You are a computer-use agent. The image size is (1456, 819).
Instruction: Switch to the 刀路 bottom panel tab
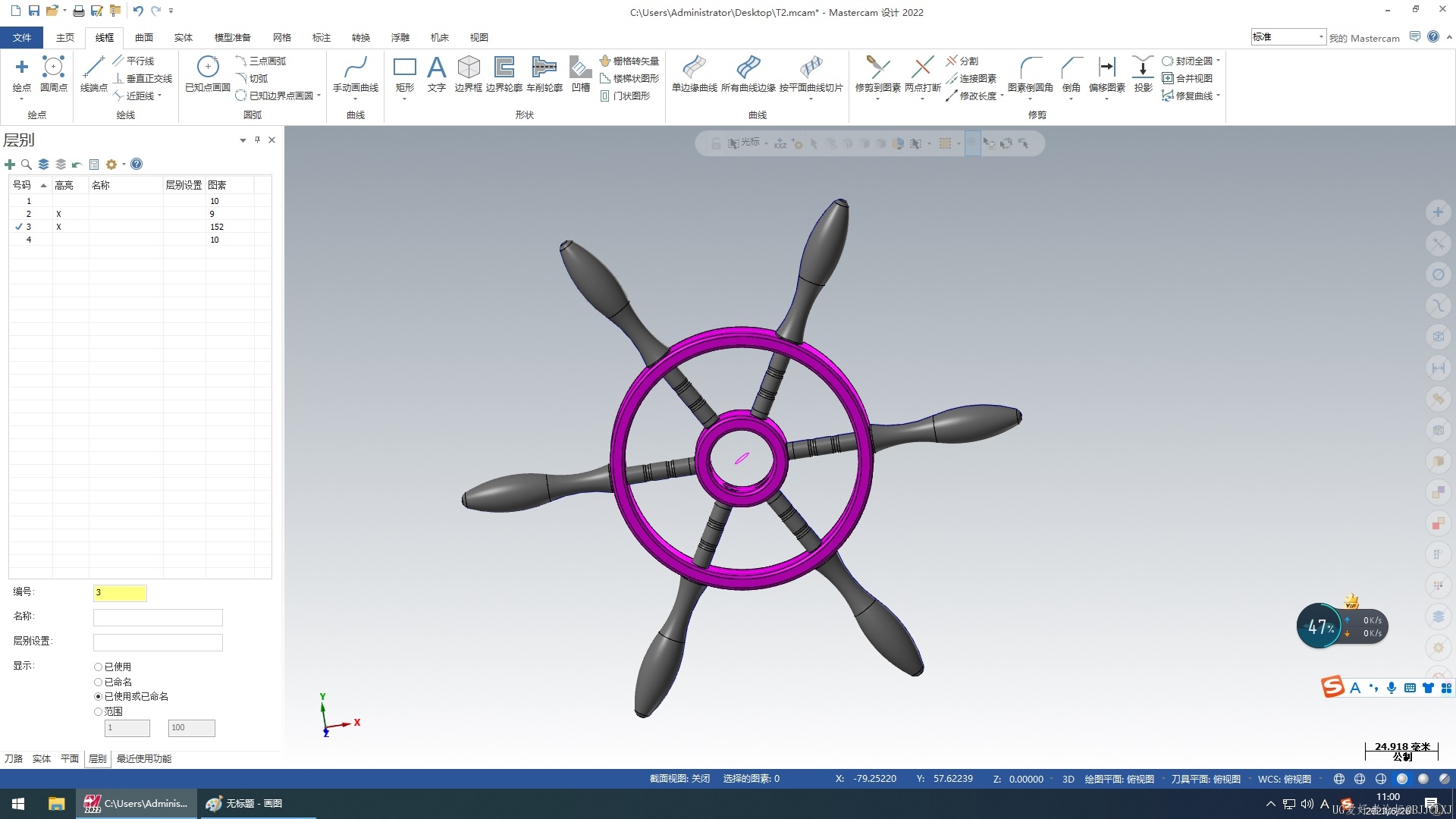coord(14,759)
